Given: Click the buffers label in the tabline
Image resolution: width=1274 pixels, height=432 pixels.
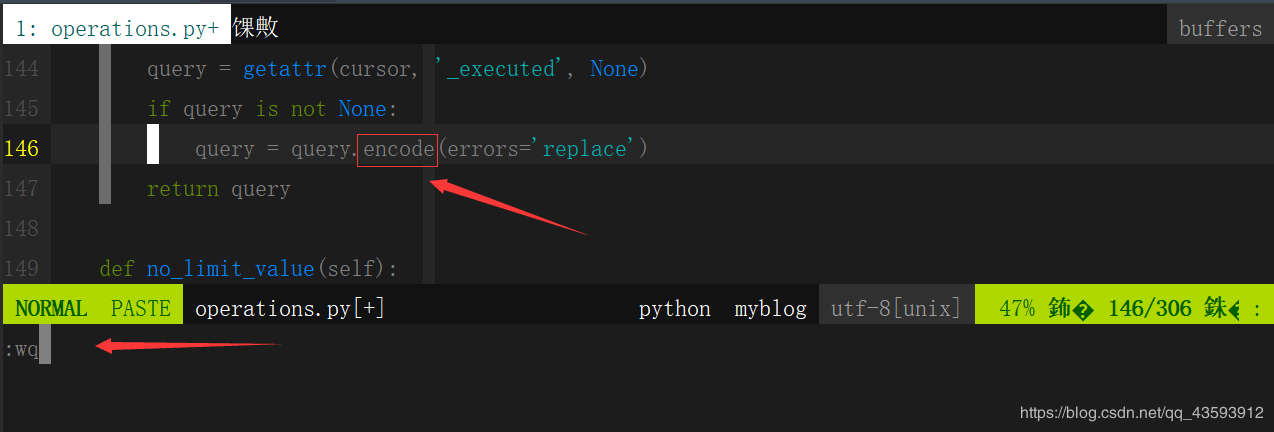Looking at the screenshot, I should (x=1219, y=28).
